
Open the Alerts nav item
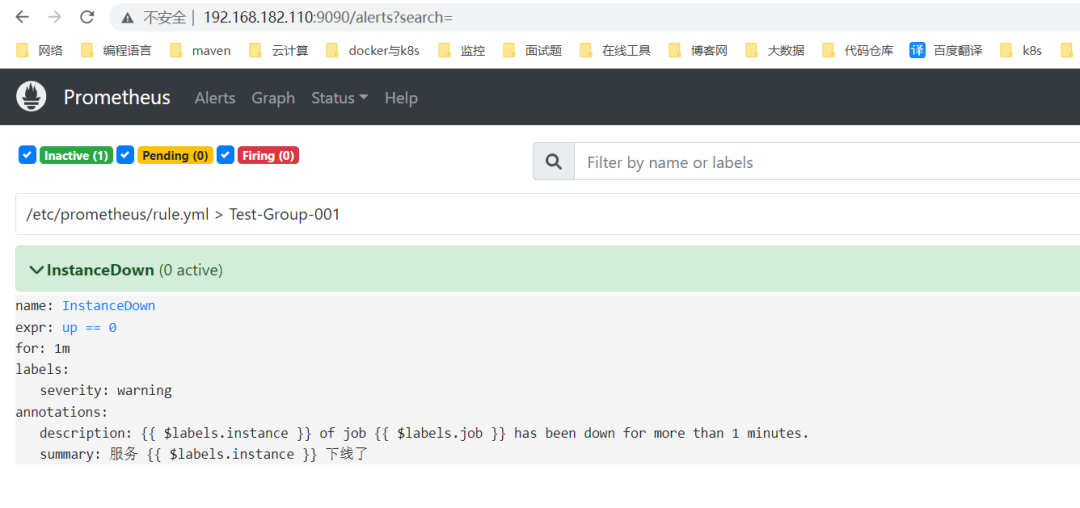click(x=215, y=98)
